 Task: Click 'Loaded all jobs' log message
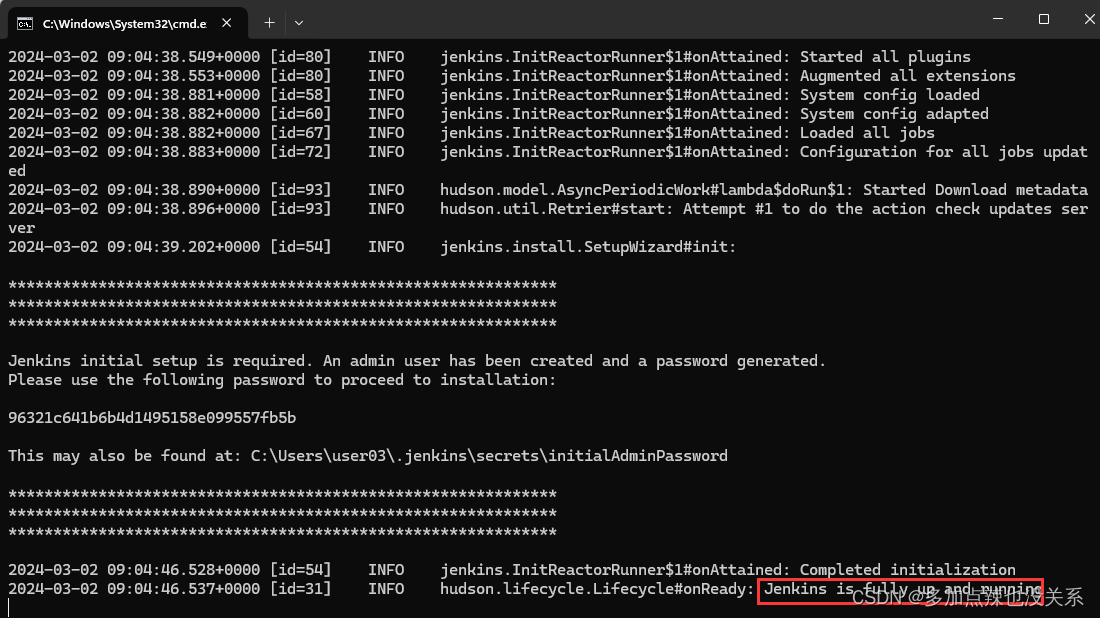867,133
